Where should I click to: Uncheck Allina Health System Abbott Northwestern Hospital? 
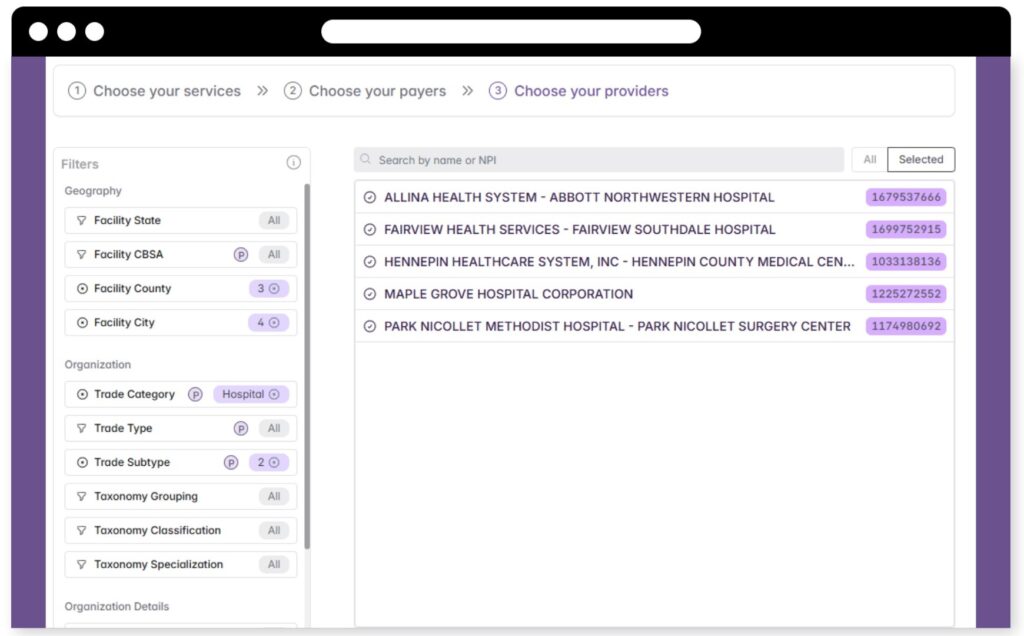point(370,197)
